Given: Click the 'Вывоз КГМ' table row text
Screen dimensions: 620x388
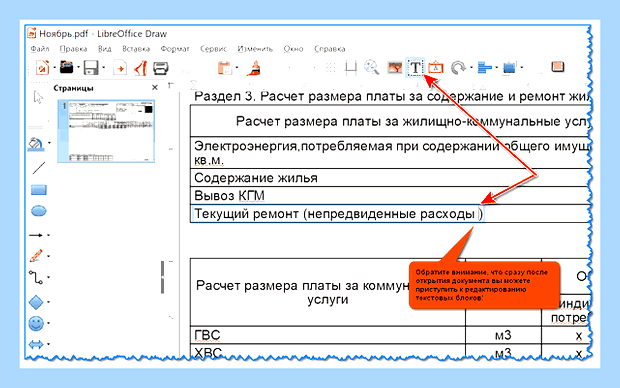Looking at the screenshot, I should click(x=229, y=196).
